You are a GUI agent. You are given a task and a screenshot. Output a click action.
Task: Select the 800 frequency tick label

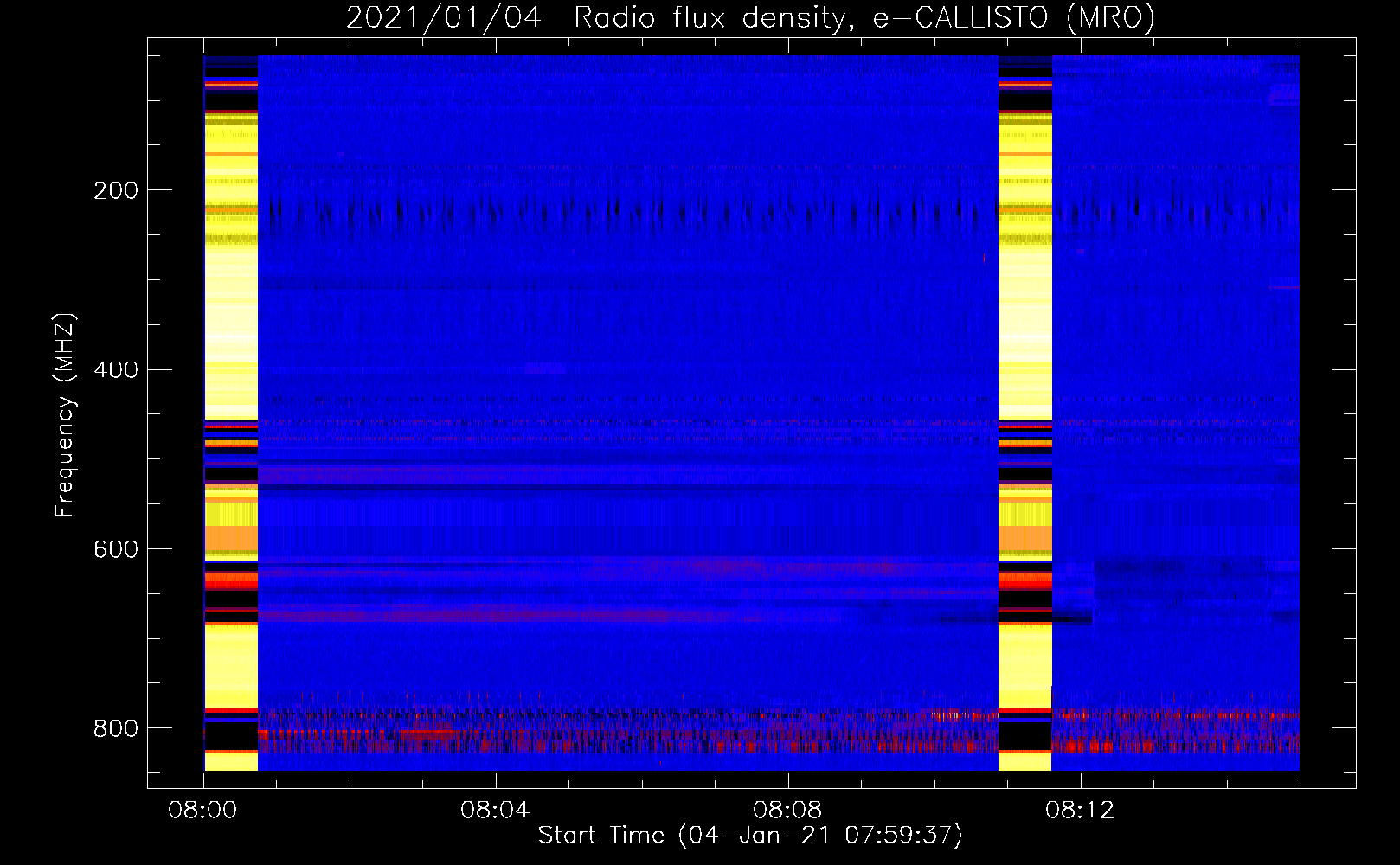pos(116,729)
